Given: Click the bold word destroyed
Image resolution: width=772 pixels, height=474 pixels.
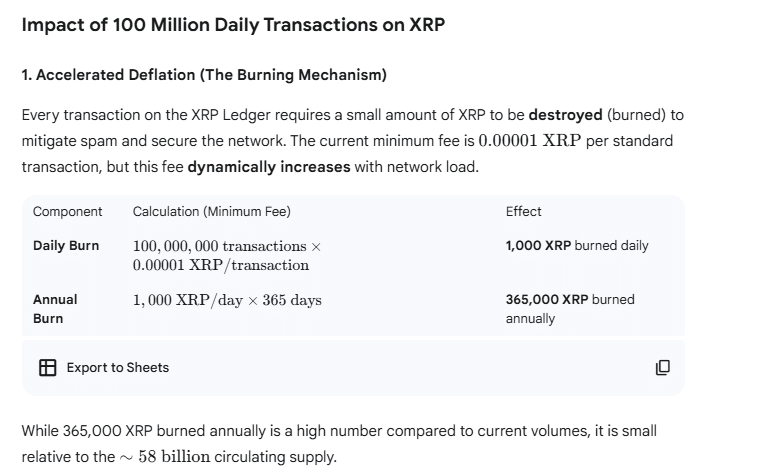Looking at the screenshot, I should coord(565,115).
